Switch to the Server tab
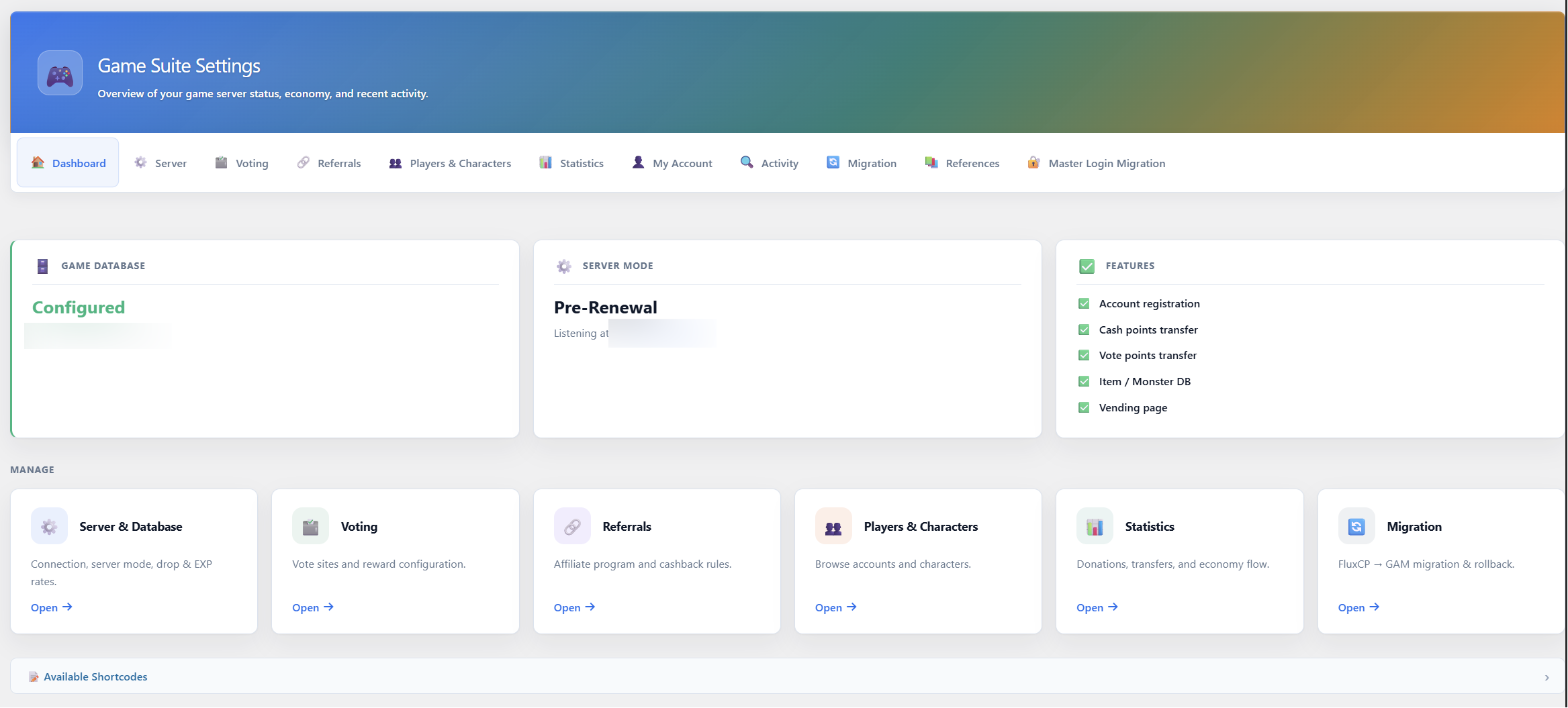The width and height of the screenshot is (1568, 708). (160, 162)
